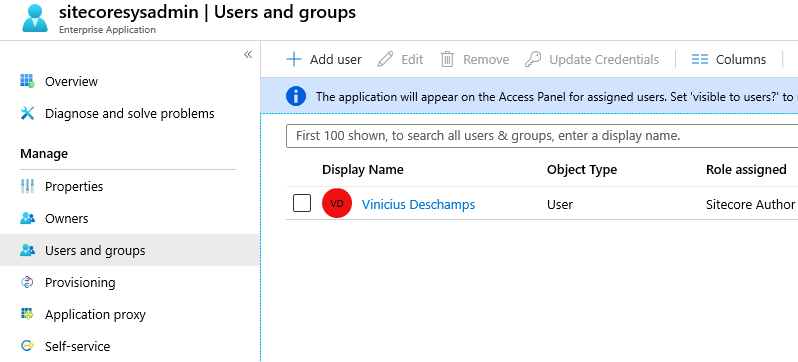
Task: Click the page title 'sitecoresysadmin | Users and groups'
Action: [207, 12]
